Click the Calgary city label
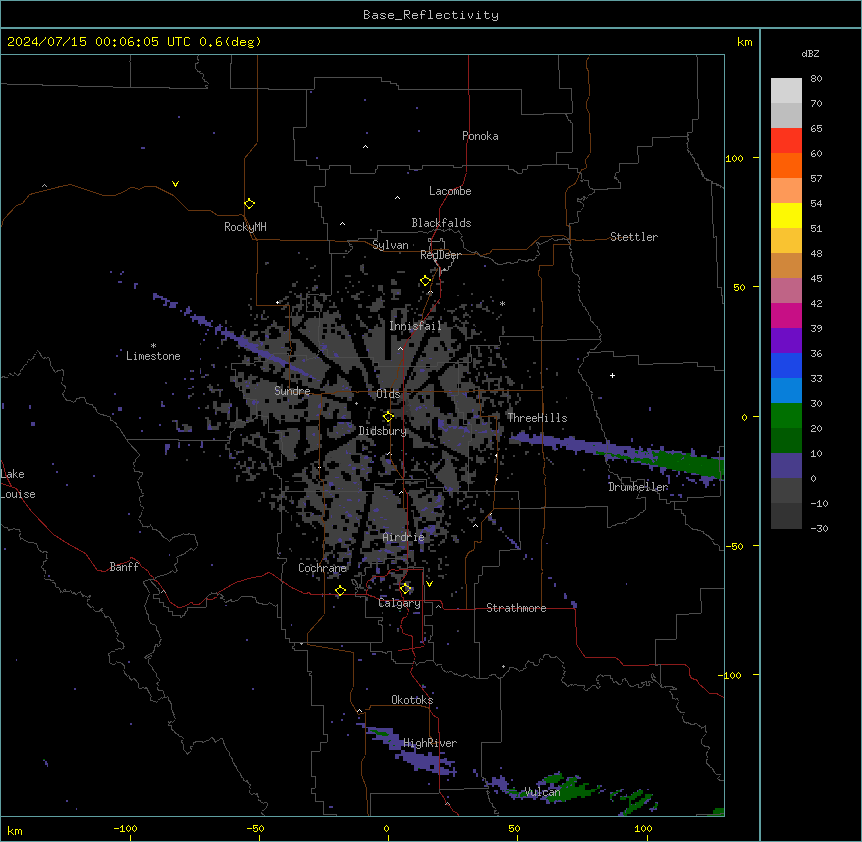862x842 pixels. click(399, 603)
